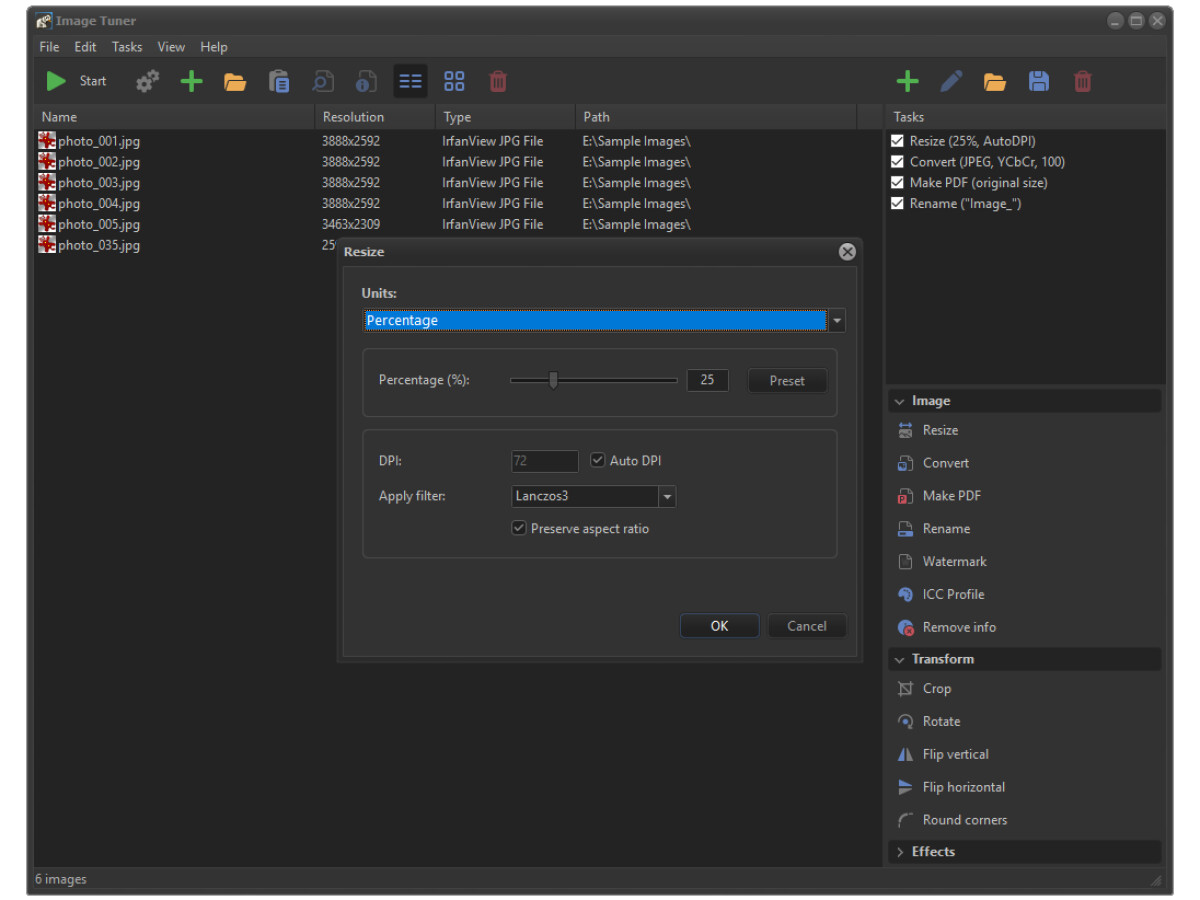1200x900 pixels.
Task: Add a task with the right green plus icon
Action: click(907, 81)
